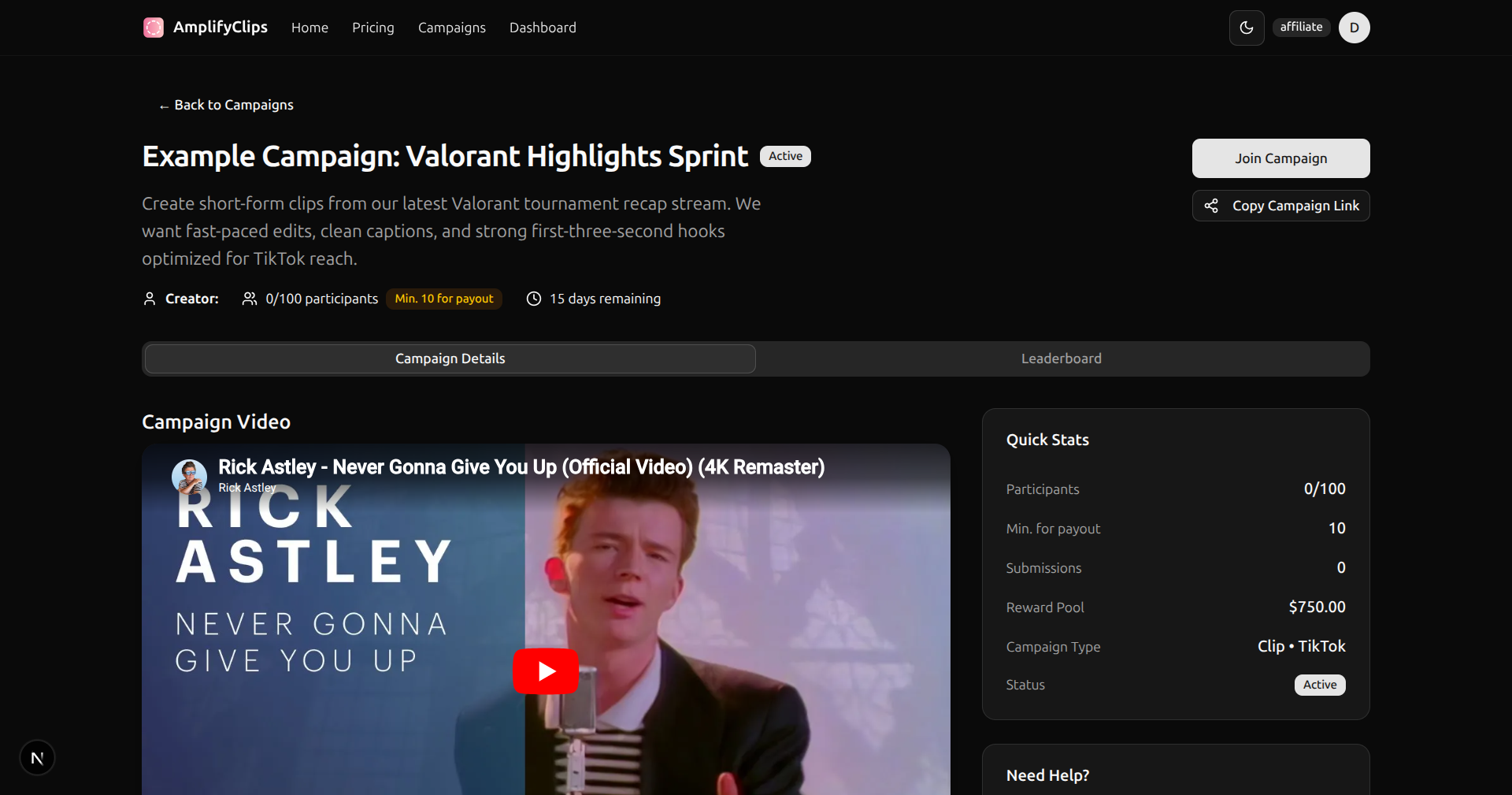Viewport: 1512px width, 795px height.
Task: Open the Next.js dev tools N icon
Action: tap(37, 758)
